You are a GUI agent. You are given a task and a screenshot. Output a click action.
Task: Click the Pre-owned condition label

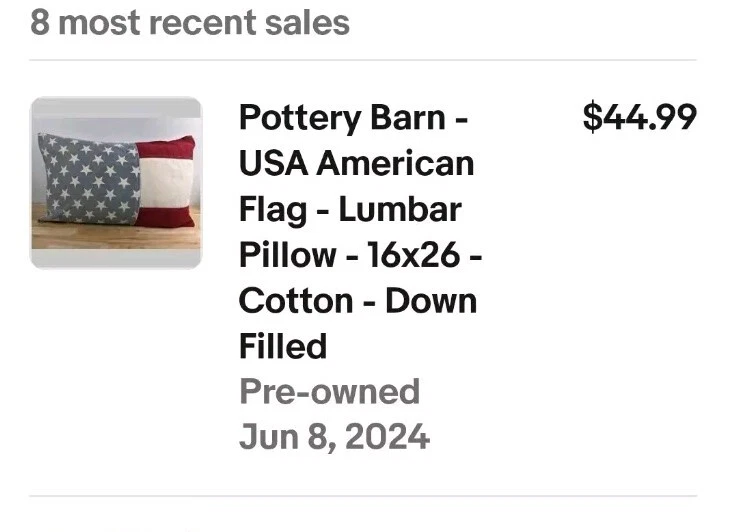click(329, 391)
